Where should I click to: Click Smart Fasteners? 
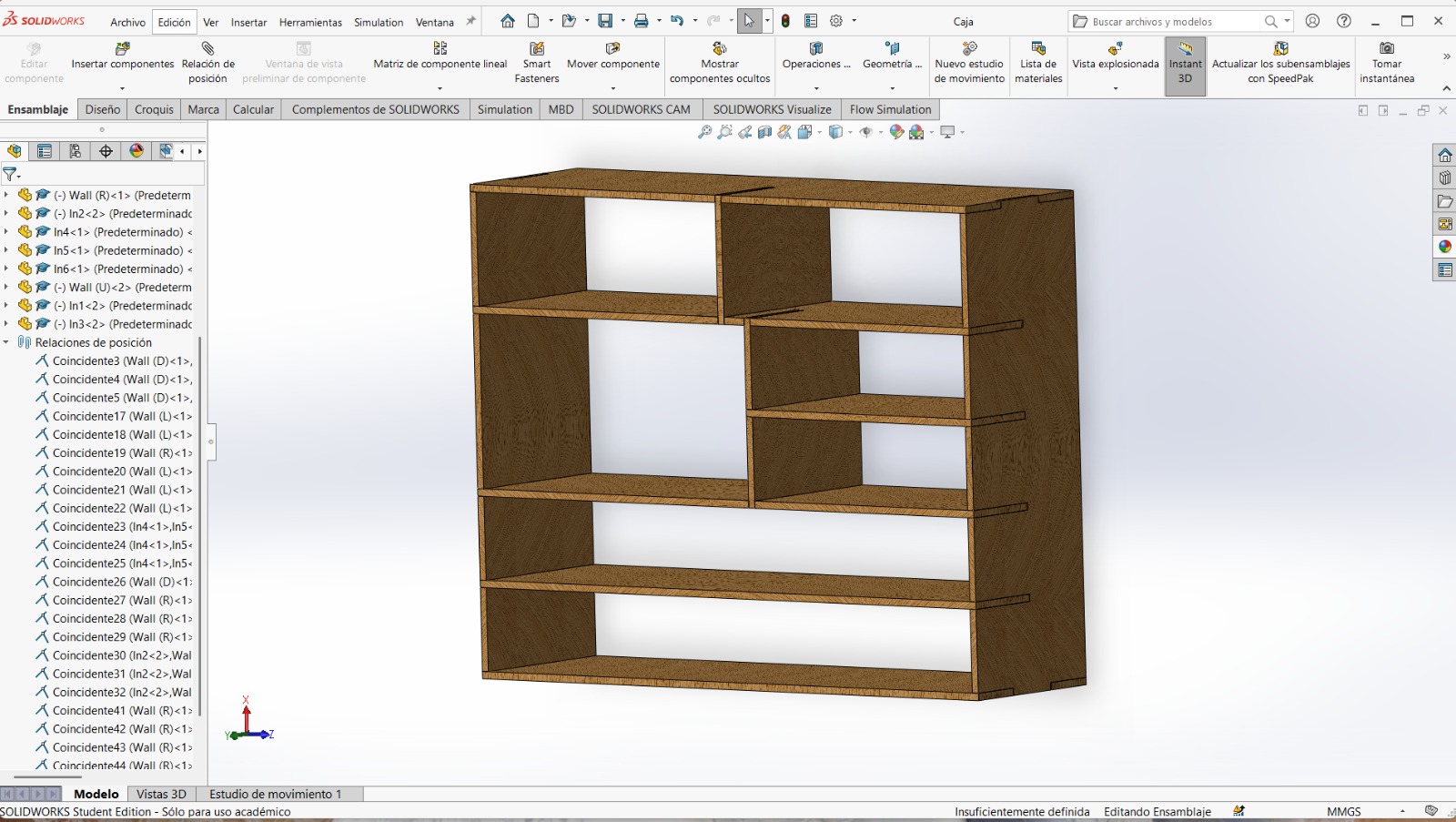[x=537, y=62]
